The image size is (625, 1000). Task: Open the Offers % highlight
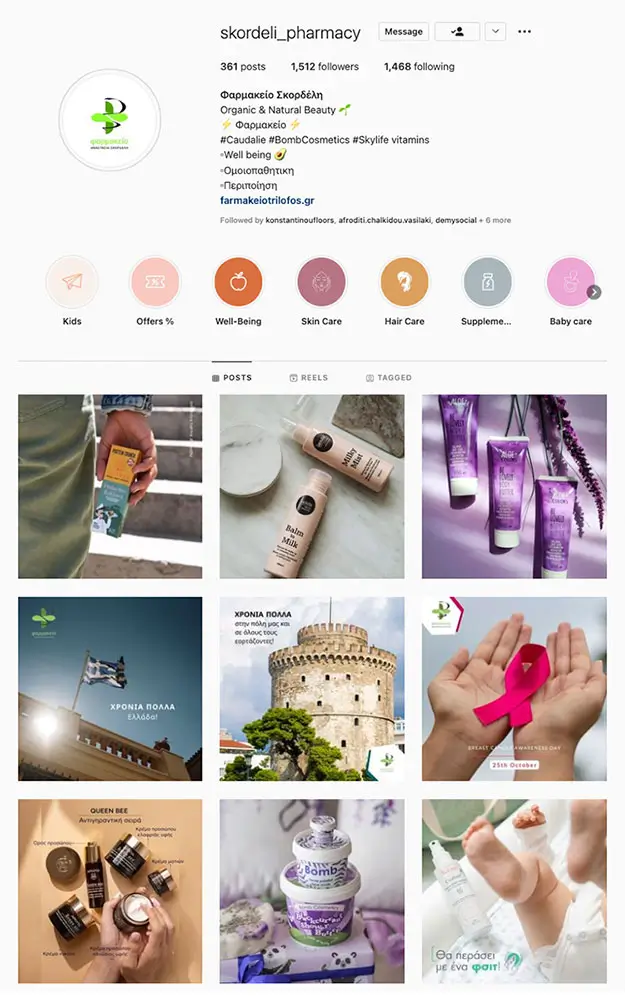(x=155, y=282)
